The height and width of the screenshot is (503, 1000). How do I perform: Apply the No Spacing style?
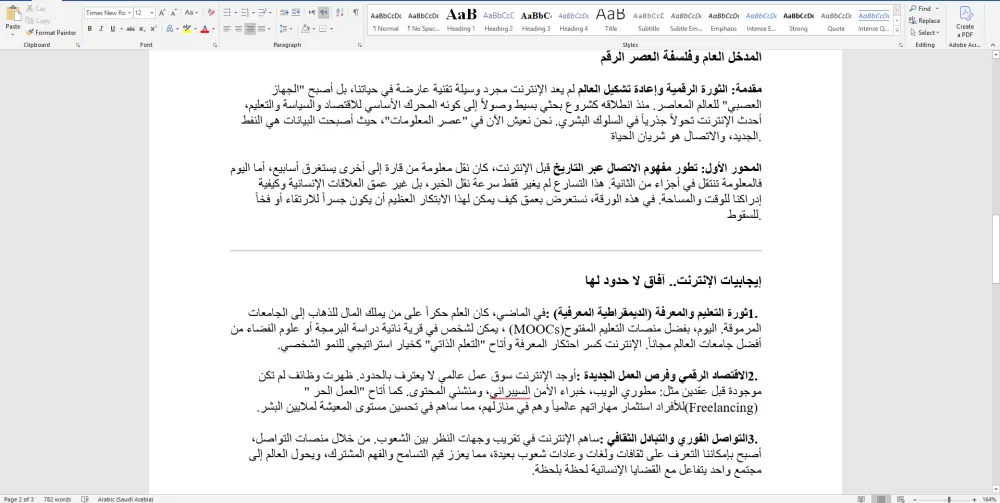[423, 20]
